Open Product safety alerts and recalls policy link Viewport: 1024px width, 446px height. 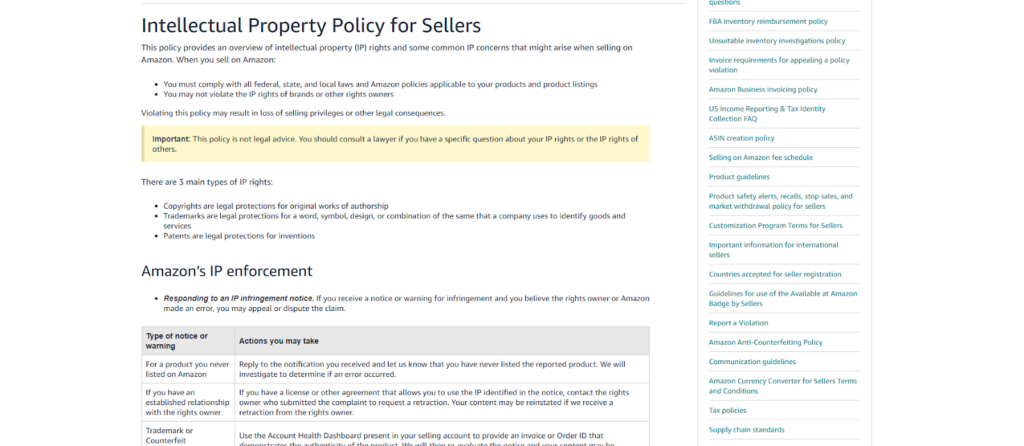tap(780, 201)
